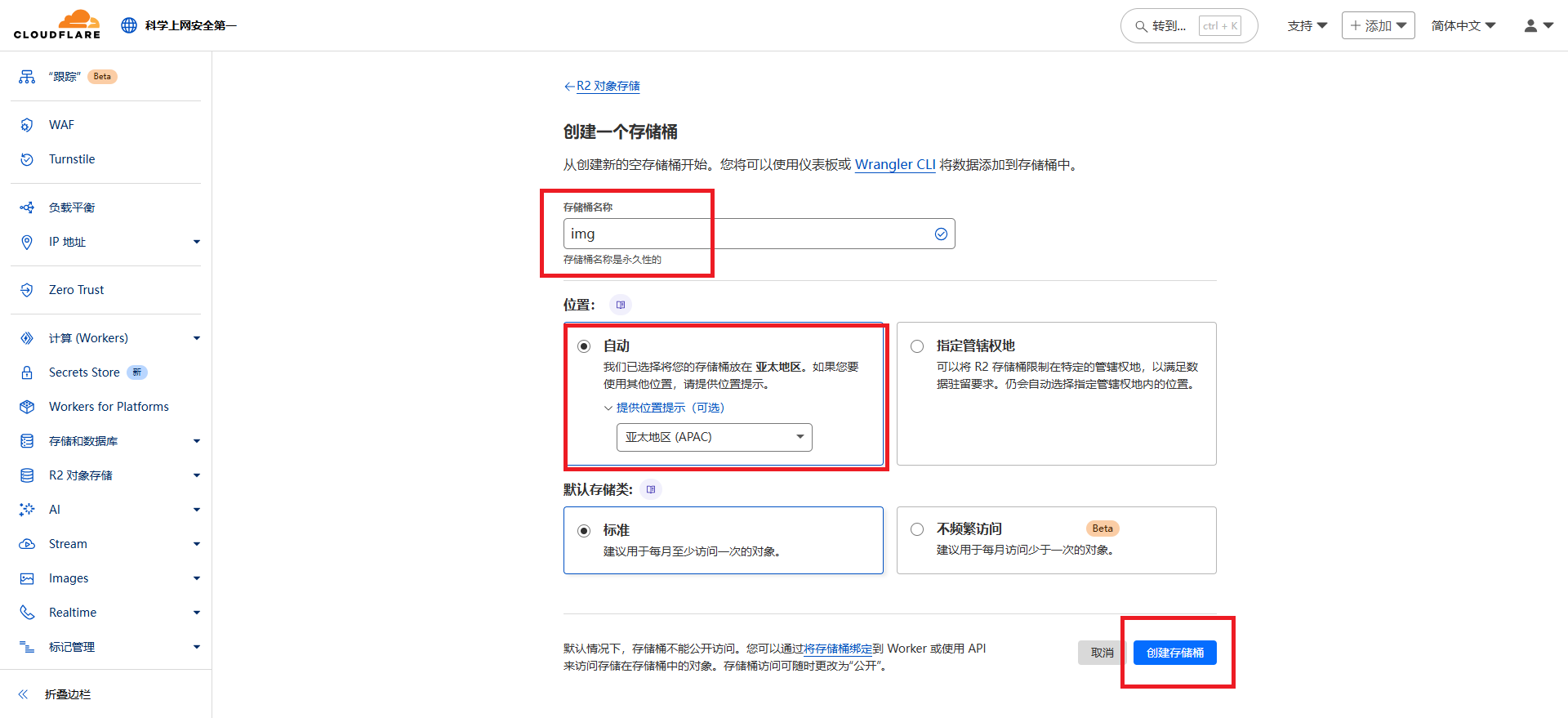Choose the 不频繁访问 storage class option
This screenshot has height=718, width=1568.
point(917,529)
